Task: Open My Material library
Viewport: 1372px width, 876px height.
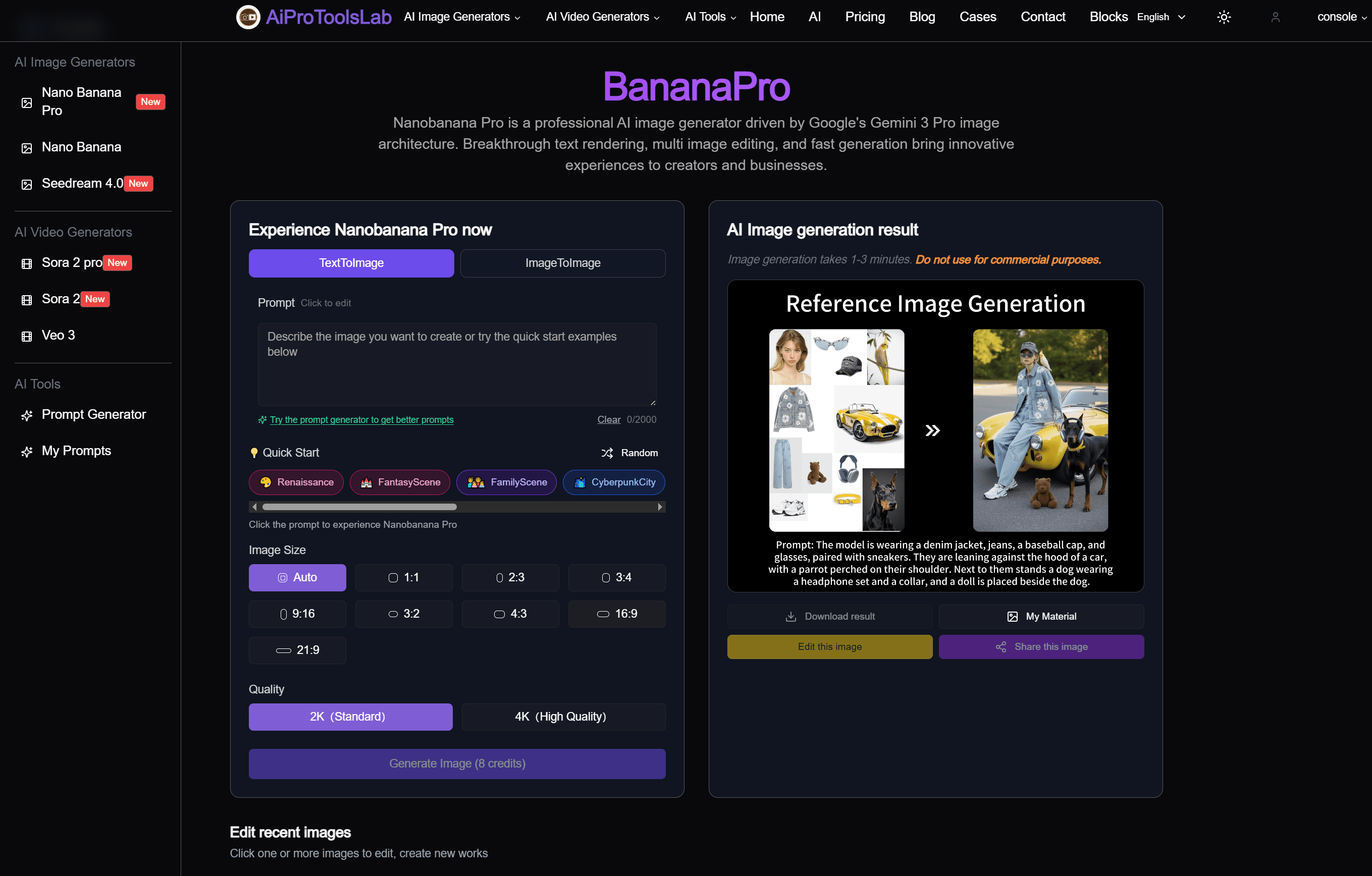Action: (1040, 616)
